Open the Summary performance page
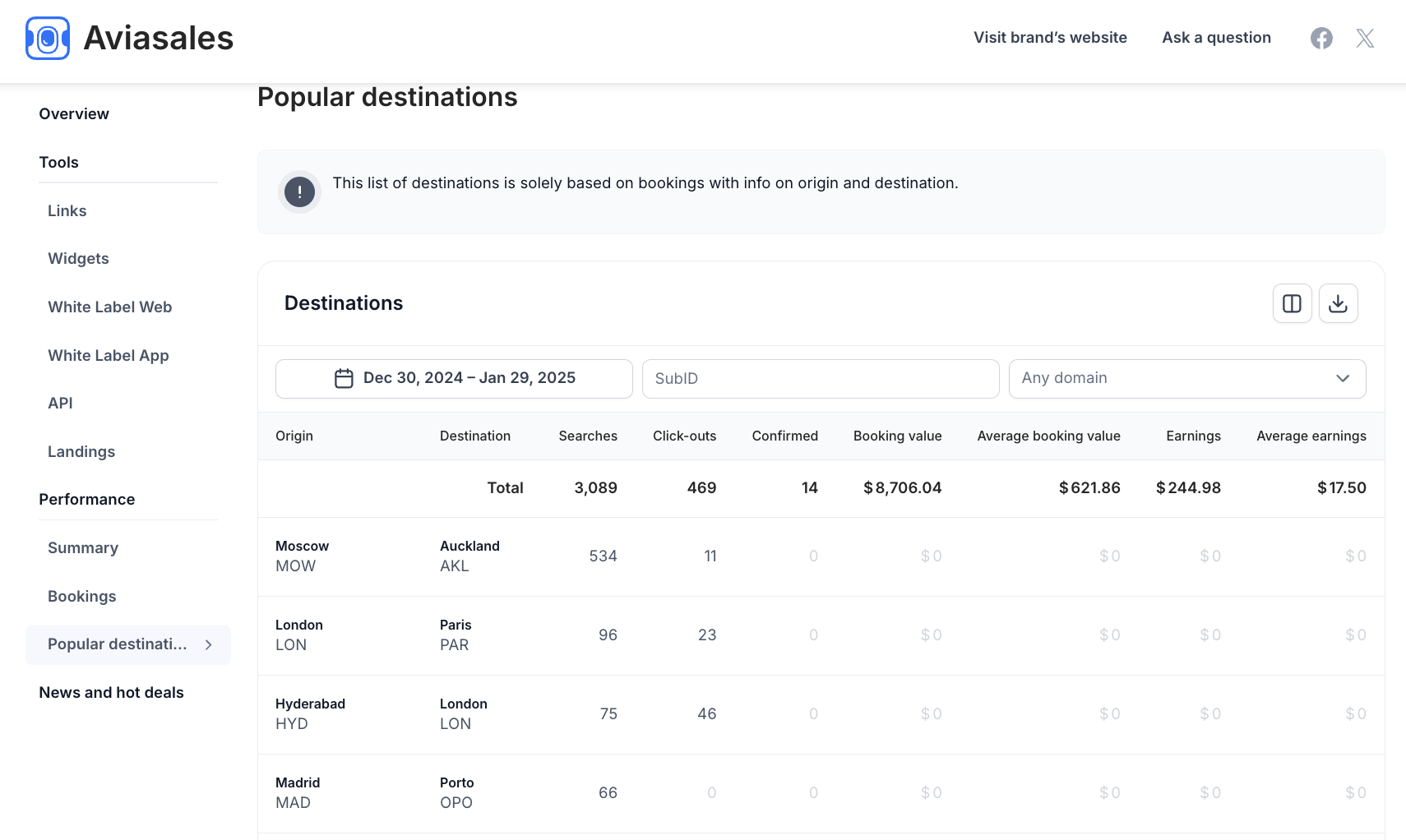This screenshot has width=1406, height=840. click(83, 548)
